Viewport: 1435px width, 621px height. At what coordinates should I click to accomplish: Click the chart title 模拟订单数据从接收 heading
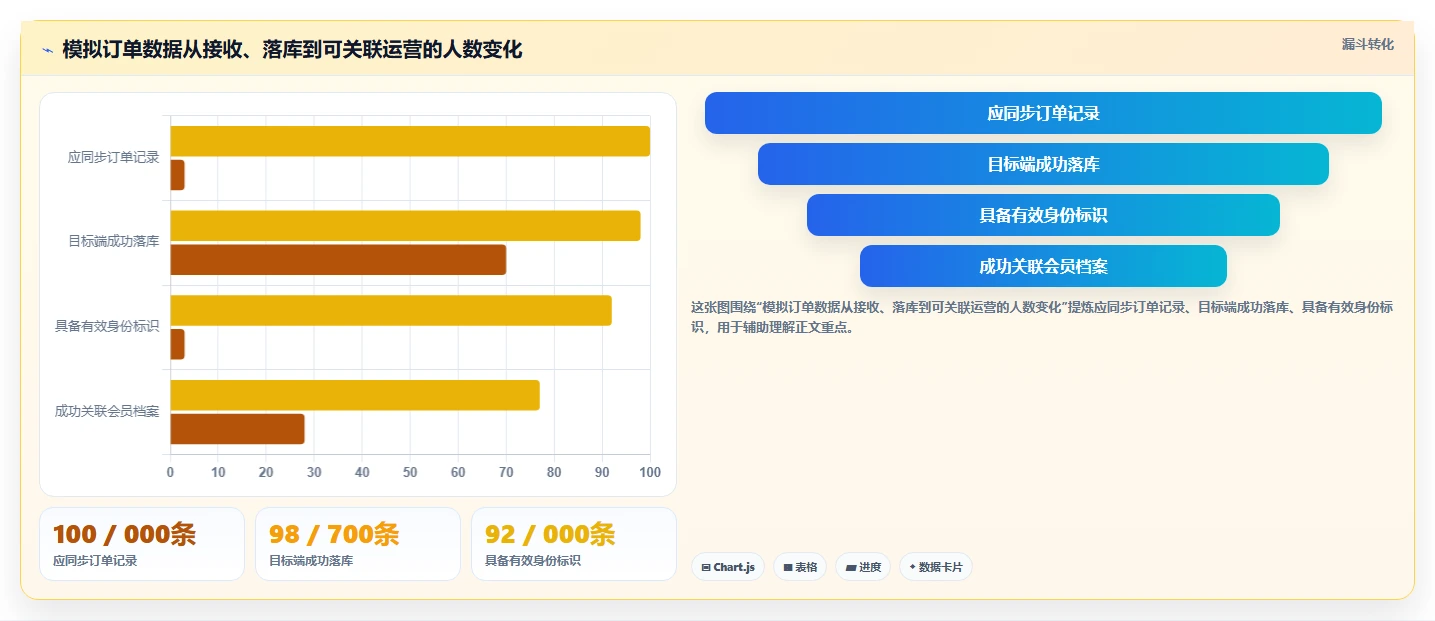click(292, 50)
